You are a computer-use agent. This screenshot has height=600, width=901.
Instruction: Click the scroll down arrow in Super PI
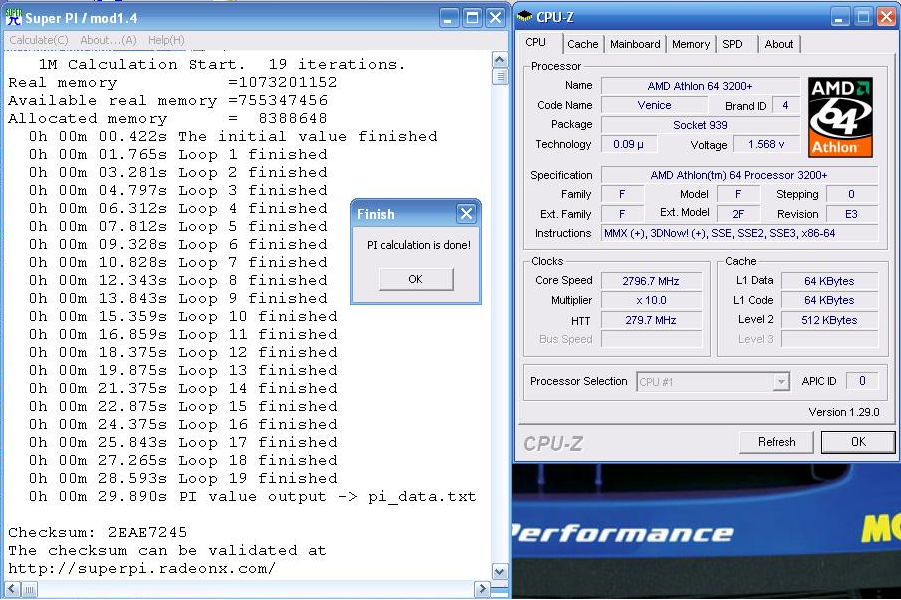pos(500,572)
